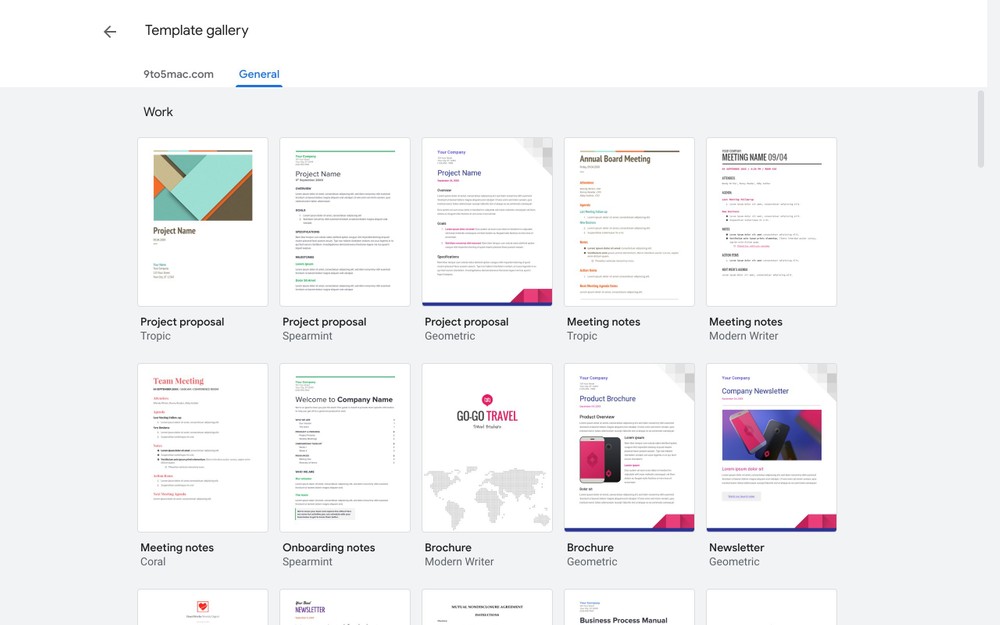Open the Mutual Nondisclosure Agreement thumbnail
The width and height of the screenshot is (1000, 625).
point(487,607)
